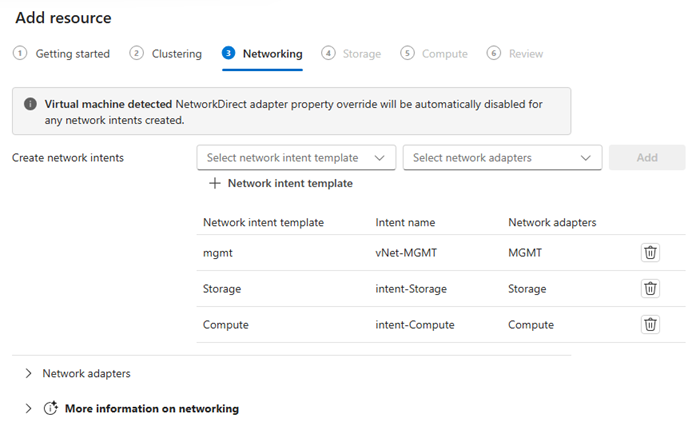Image resolution: width=696 pixels, height=422 pixels.
Task: Open the Select network intent template dropdown
Action: coord(296,158)
